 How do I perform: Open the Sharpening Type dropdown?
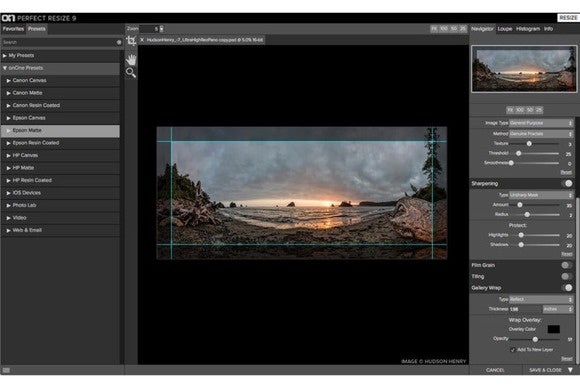(541, 195)
